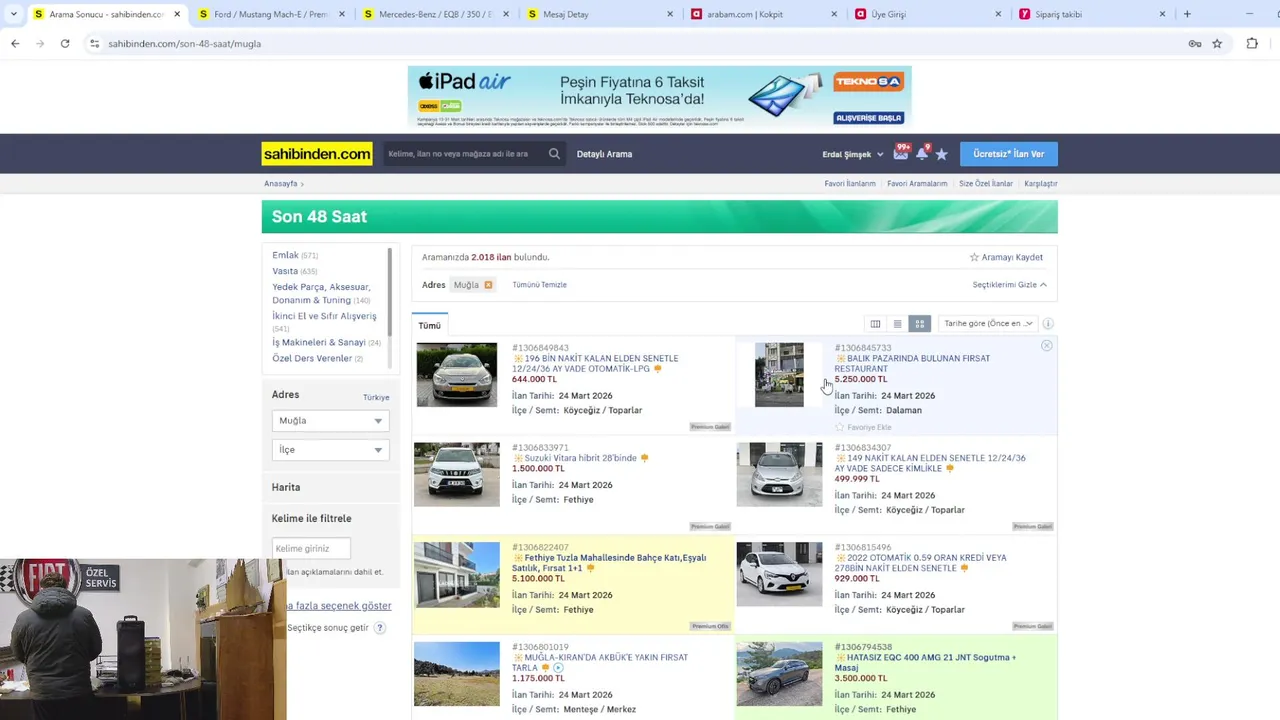Filter by İş Makineleri & Sanayi category
Screen dimensions: 1280x720
tap(319, 342)
